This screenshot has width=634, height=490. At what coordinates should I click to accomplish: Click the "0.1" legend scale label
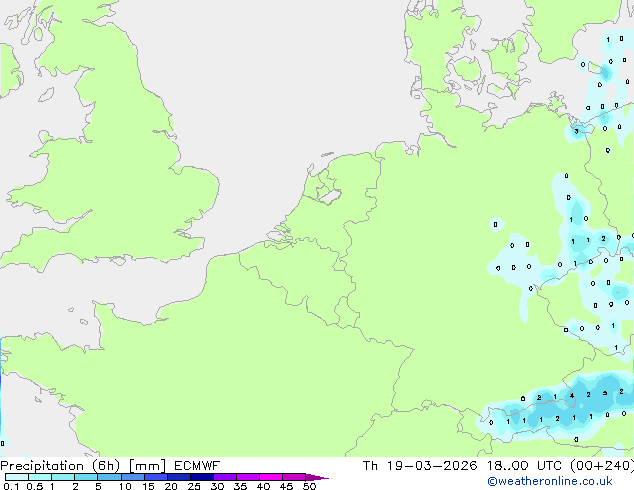(x=11, y=486)
